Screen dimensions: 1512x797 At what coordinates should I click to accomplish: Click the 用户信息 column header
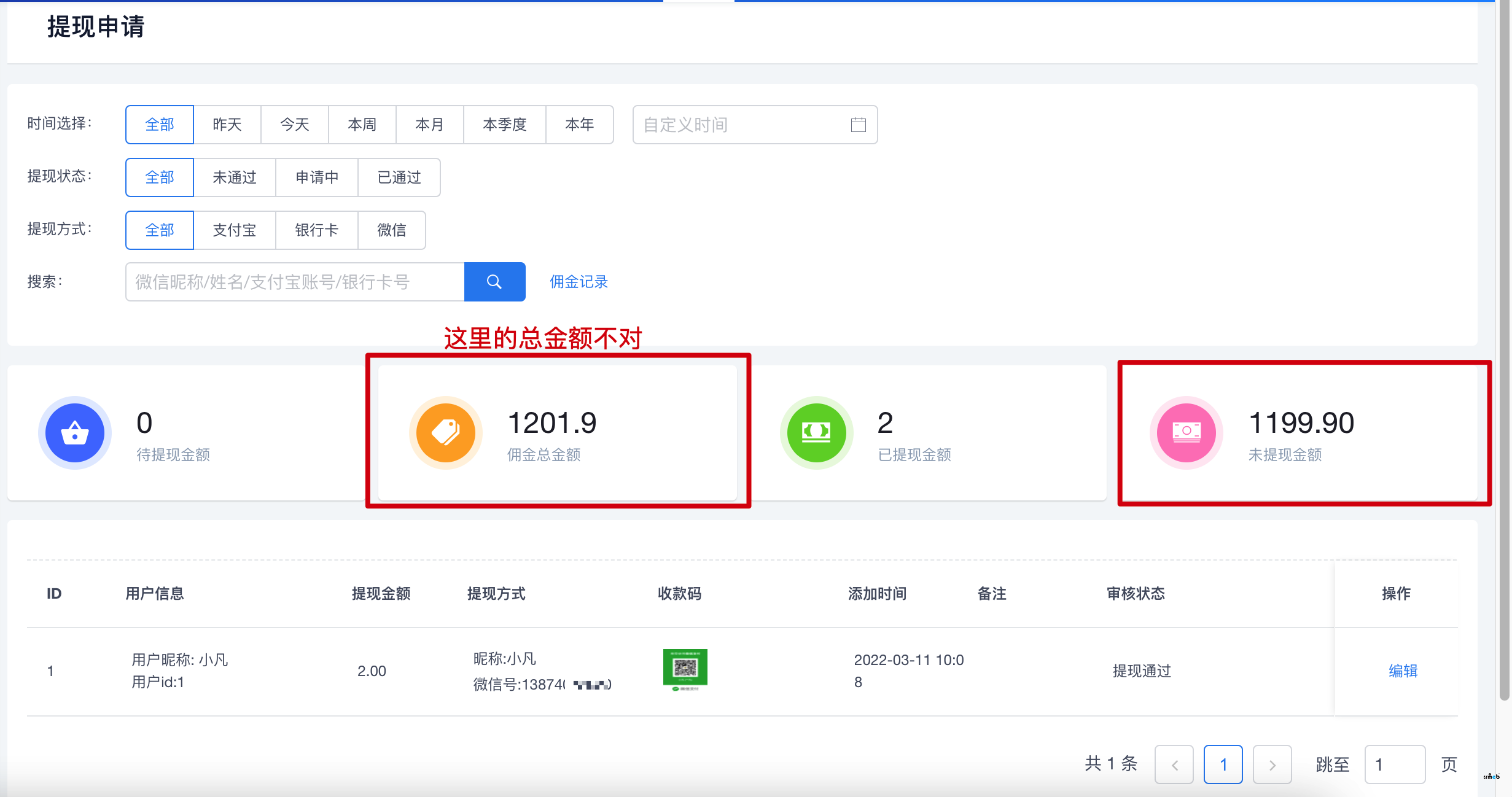click(x=155, y=594)
